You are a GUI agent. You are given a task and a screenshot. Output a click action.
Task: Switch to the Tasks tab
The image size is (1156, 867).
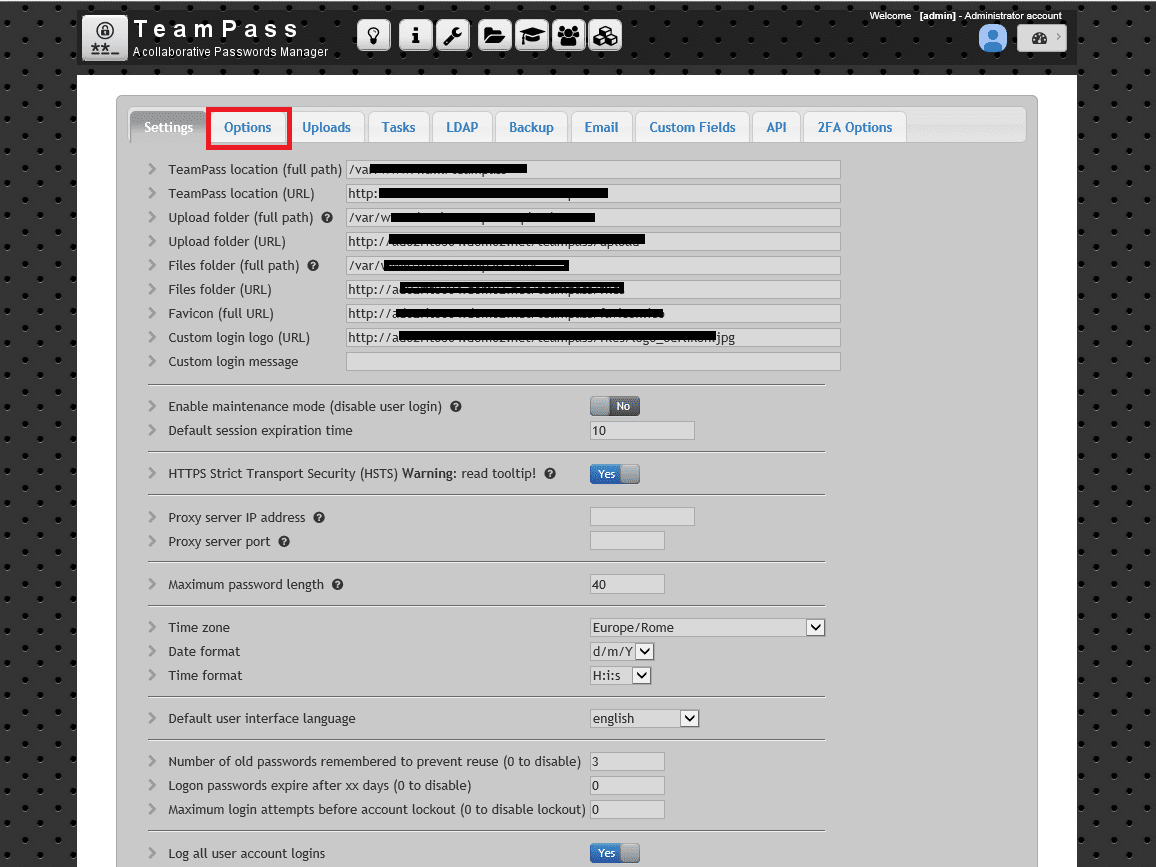[x=398, y=127]
